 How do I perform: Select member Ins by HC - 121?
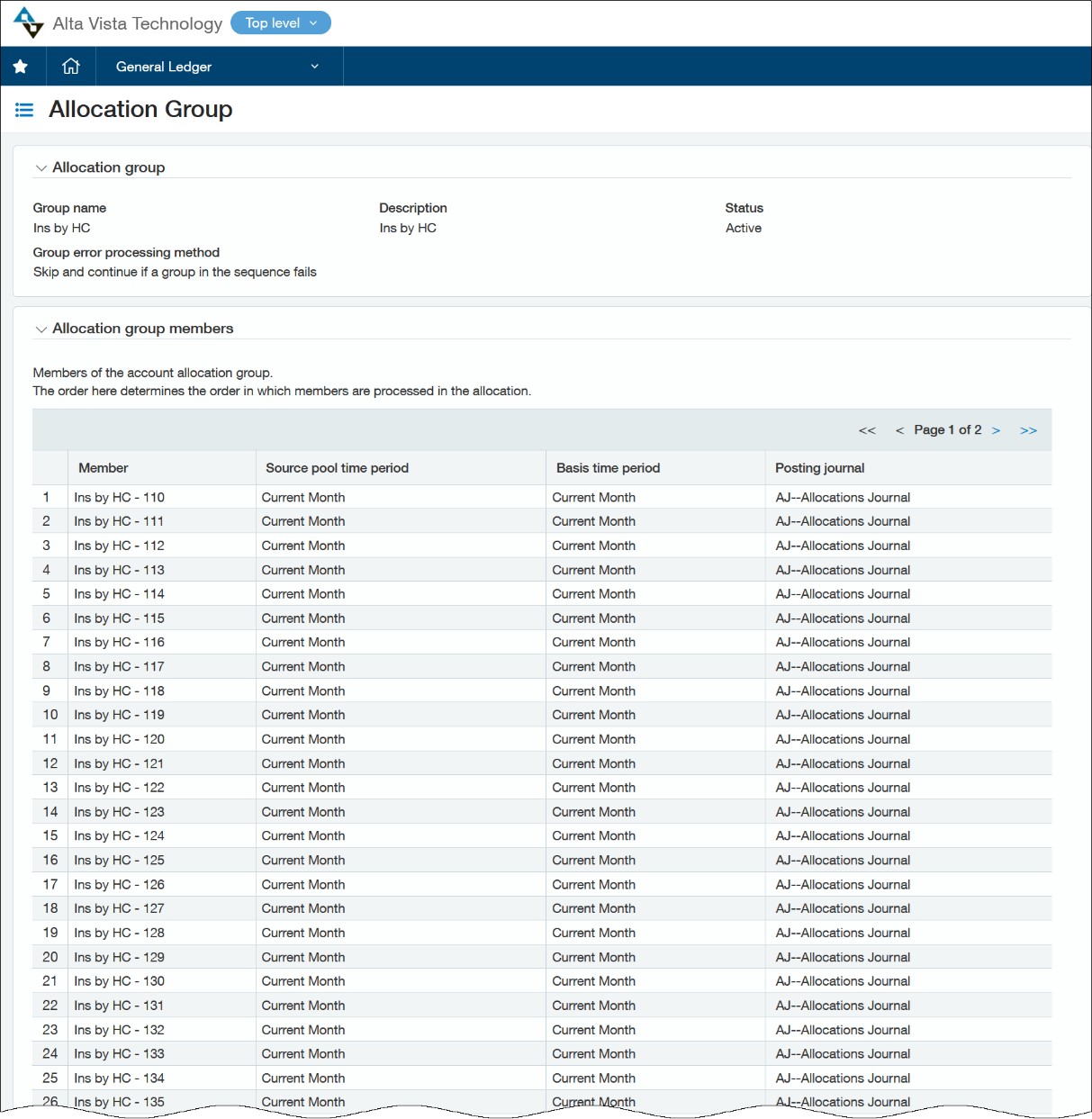[x=120, y=763]
